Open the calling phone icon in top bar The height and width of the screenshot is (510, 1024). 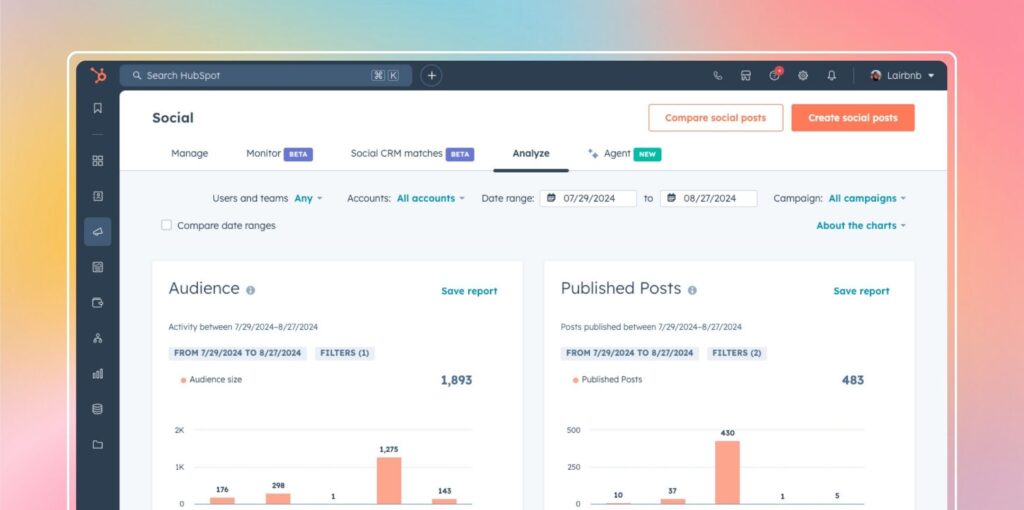(x=718, y=76)
